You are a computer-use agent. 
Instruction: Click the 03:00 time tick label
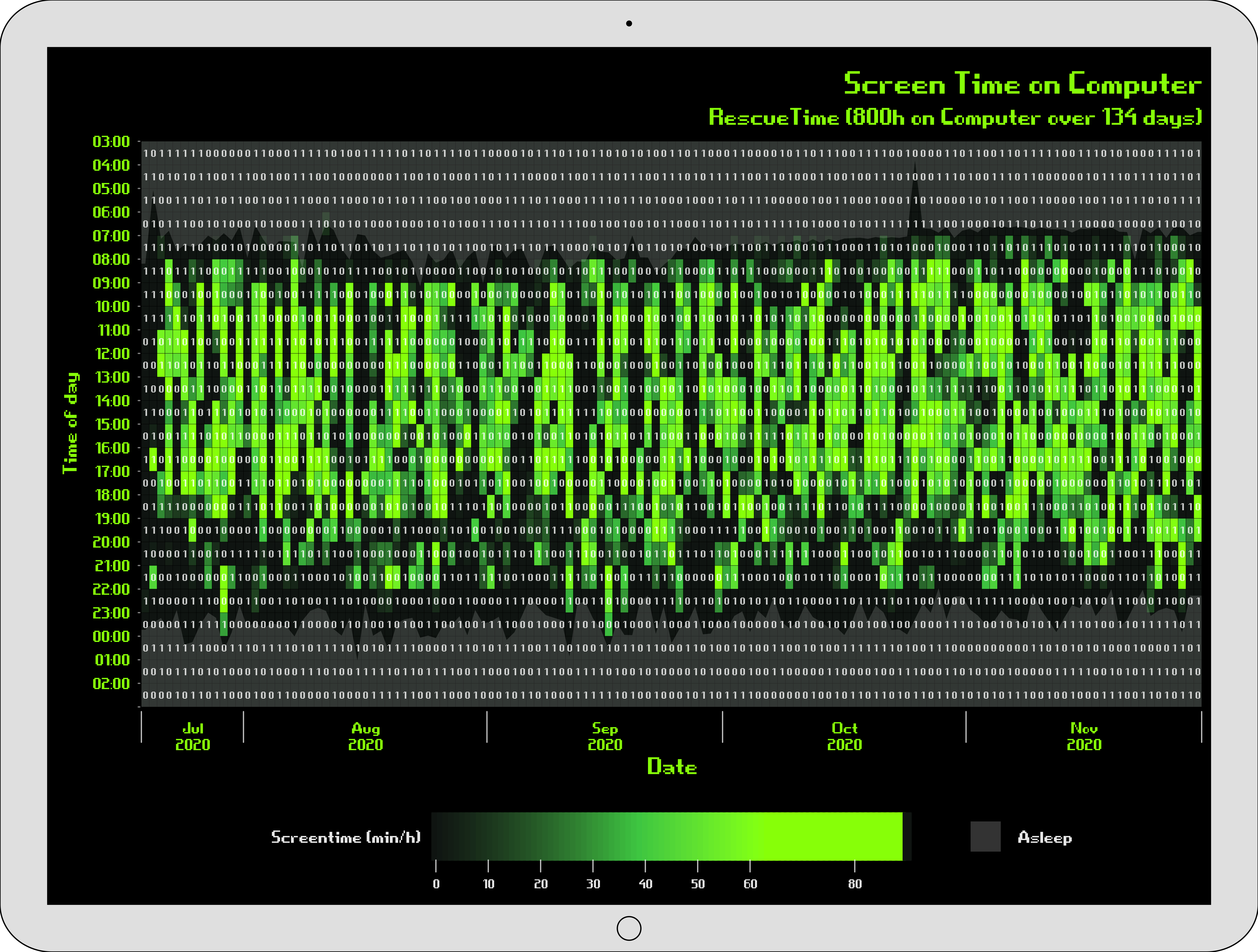tap(112, 142)
